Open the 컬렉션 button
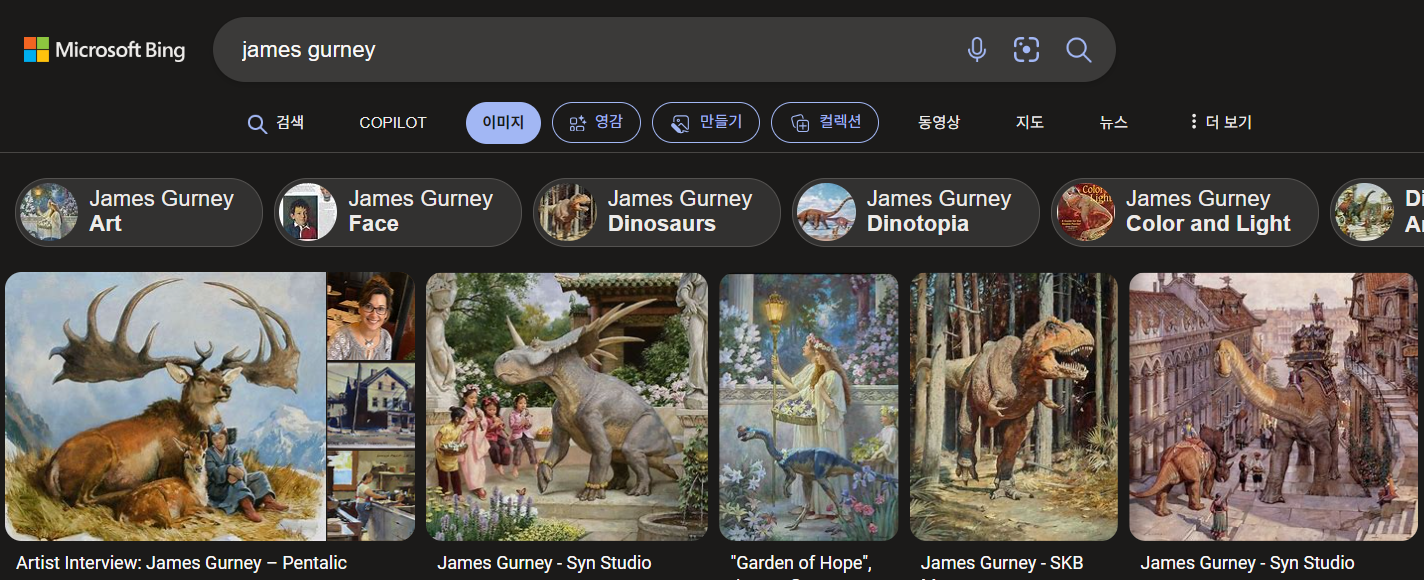The width and height of the screenshot is (1424, 580). [825, 123]
